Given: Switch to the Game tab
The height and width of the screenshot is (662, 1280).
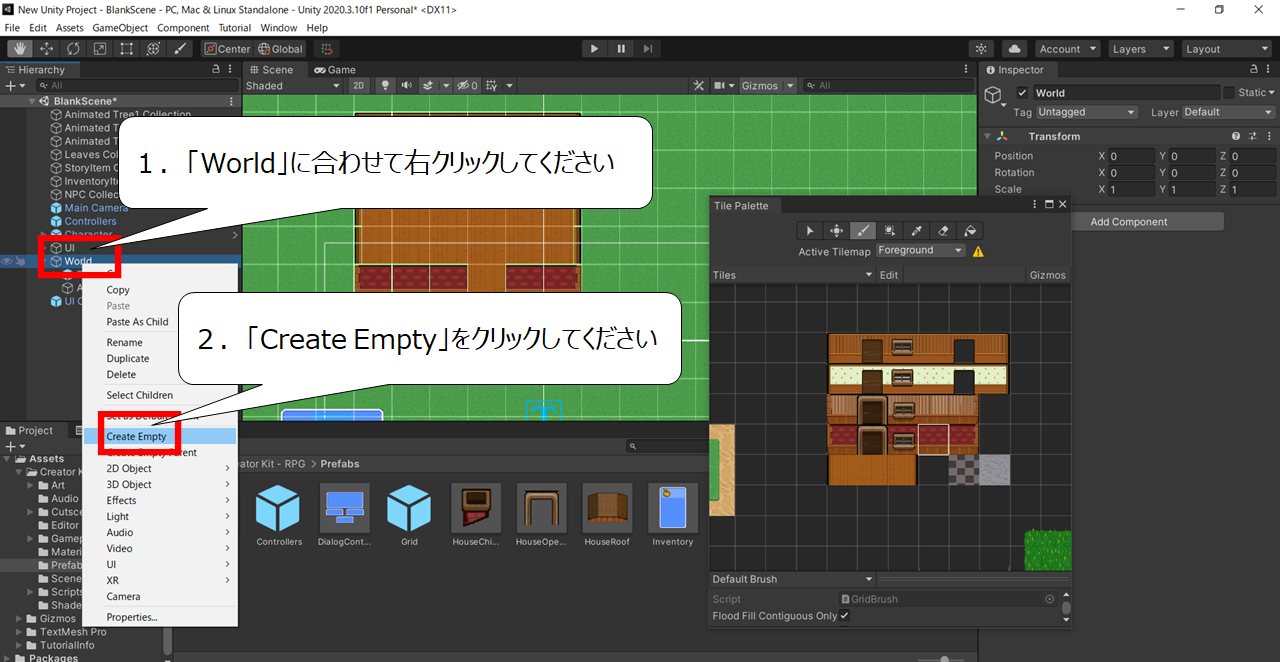Looking at the screenshot, I should (335, 70).
